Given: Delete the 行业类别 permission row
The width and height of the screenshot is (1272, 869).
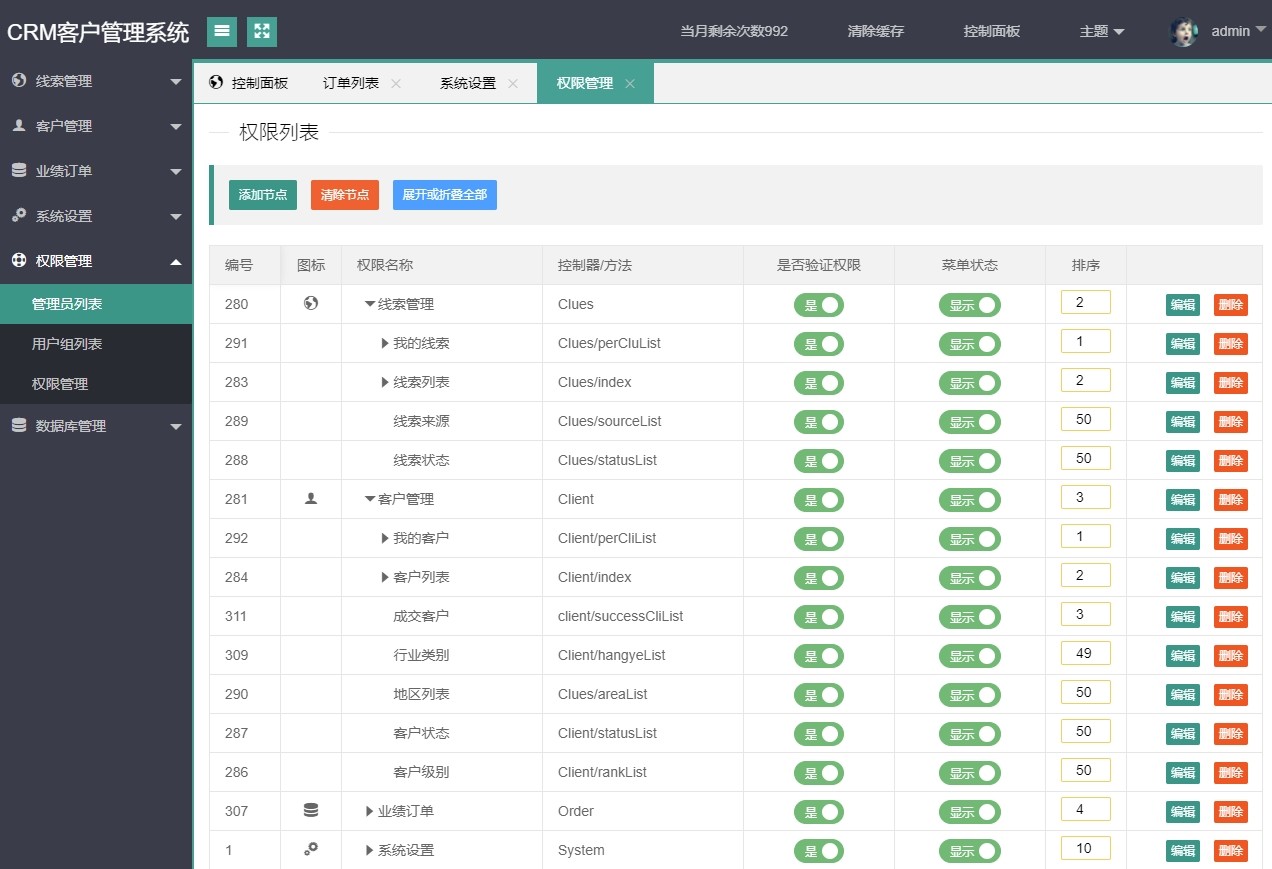Looking at the screenshot, I should [1230, 656].
